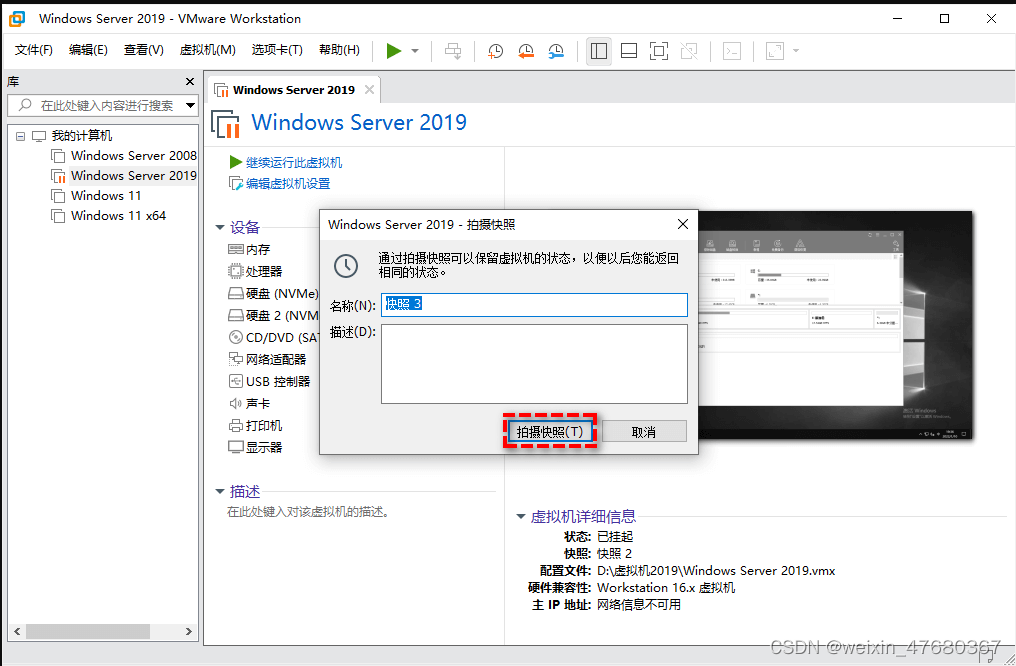The height and width of the screenshot is (666, 1016).
Task: Collapse the 我的计算机 tree node
Action: tap(20, 136)
